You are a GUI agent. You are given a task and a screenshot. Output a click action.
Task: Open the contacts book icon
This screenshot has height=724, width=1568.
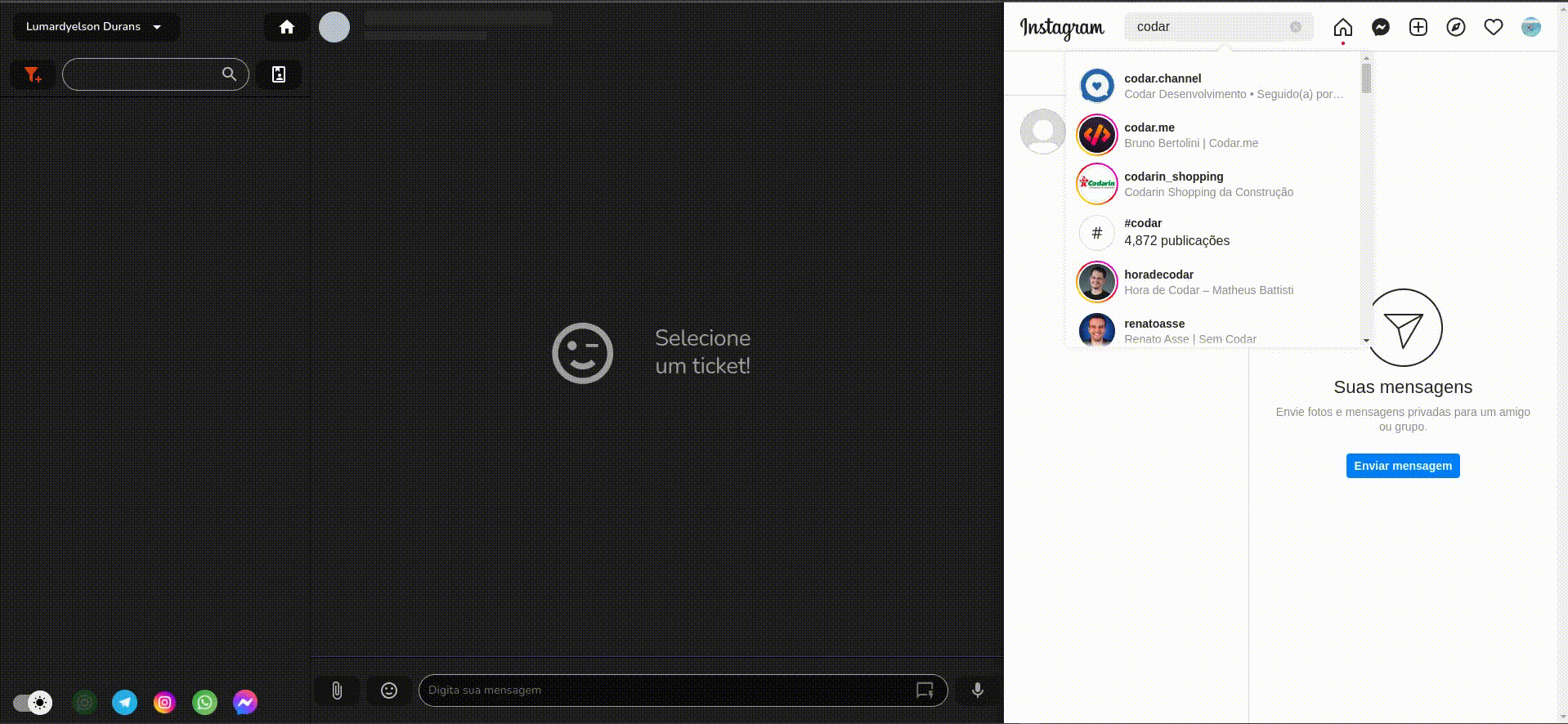coord(279,74)
